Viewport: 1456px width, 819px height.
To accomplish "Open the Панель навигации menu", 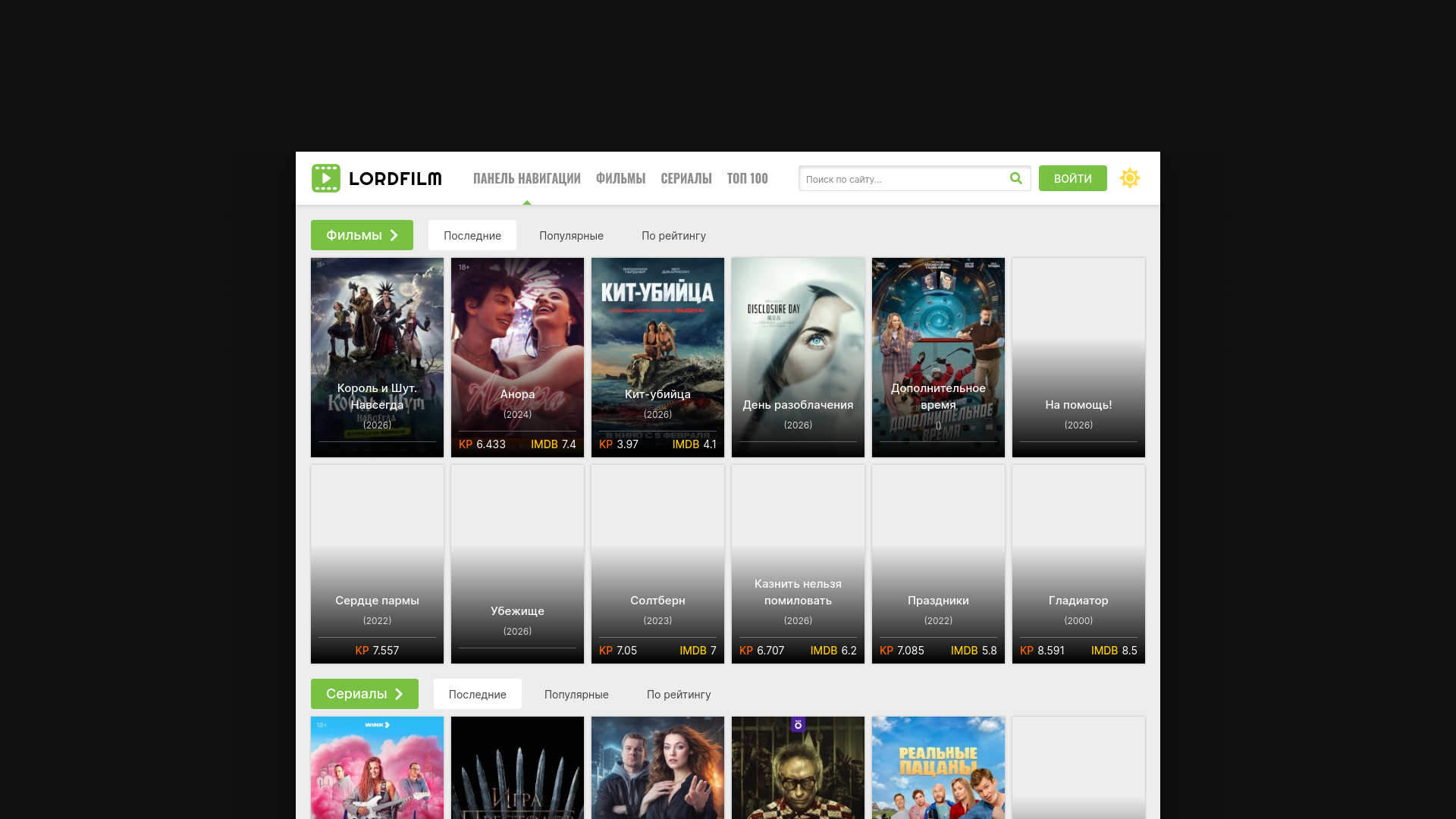I will [x=527, y=178].
